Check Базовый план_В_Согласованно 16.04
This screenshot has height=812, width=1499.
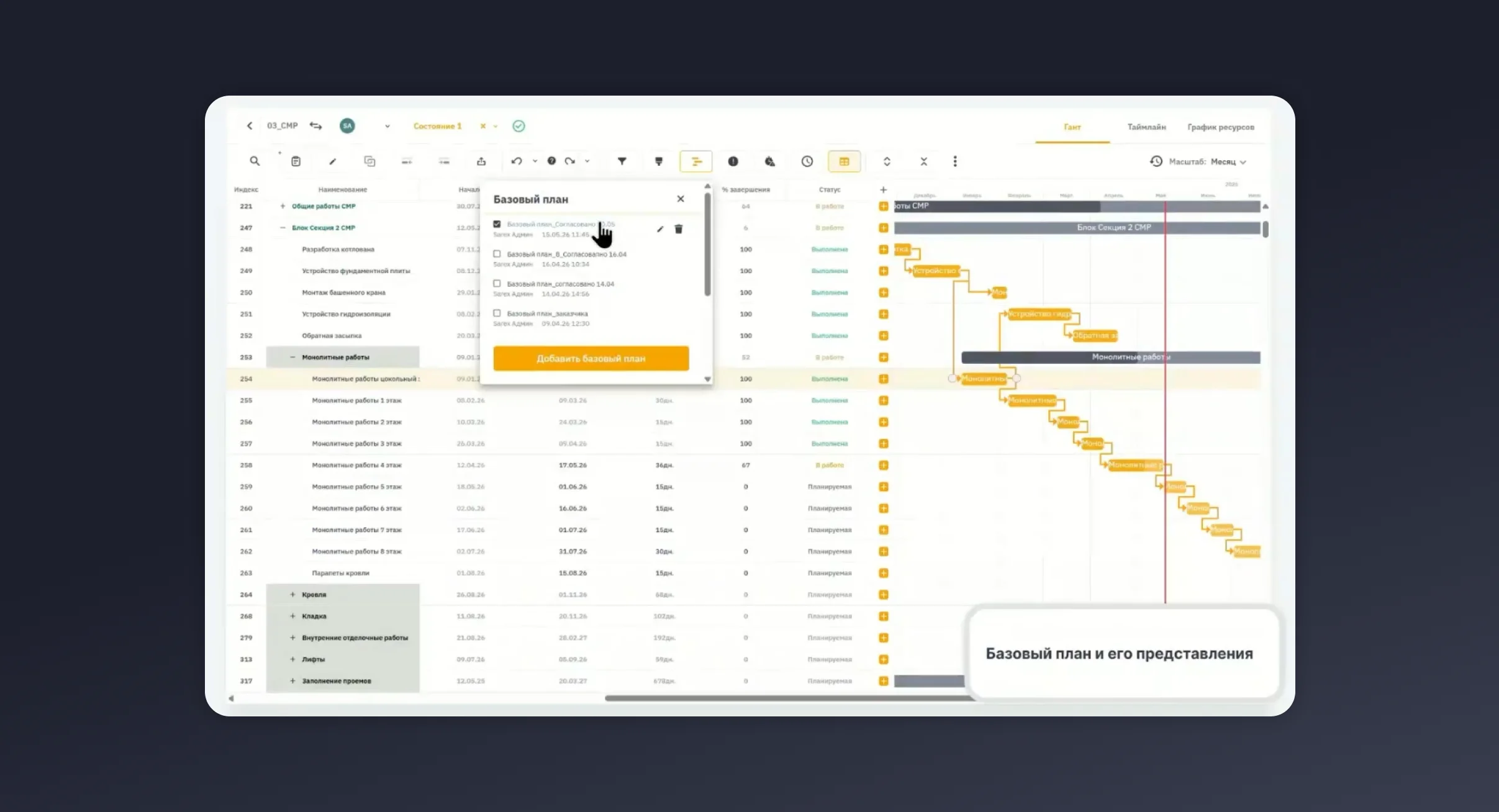[x=497, y=254]
